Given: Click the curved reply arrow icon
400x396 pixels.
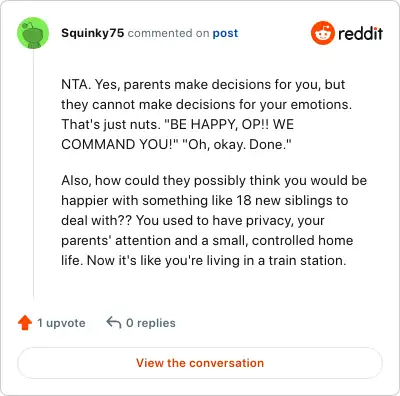Looking at the screenshot, I should coord(114,323).
